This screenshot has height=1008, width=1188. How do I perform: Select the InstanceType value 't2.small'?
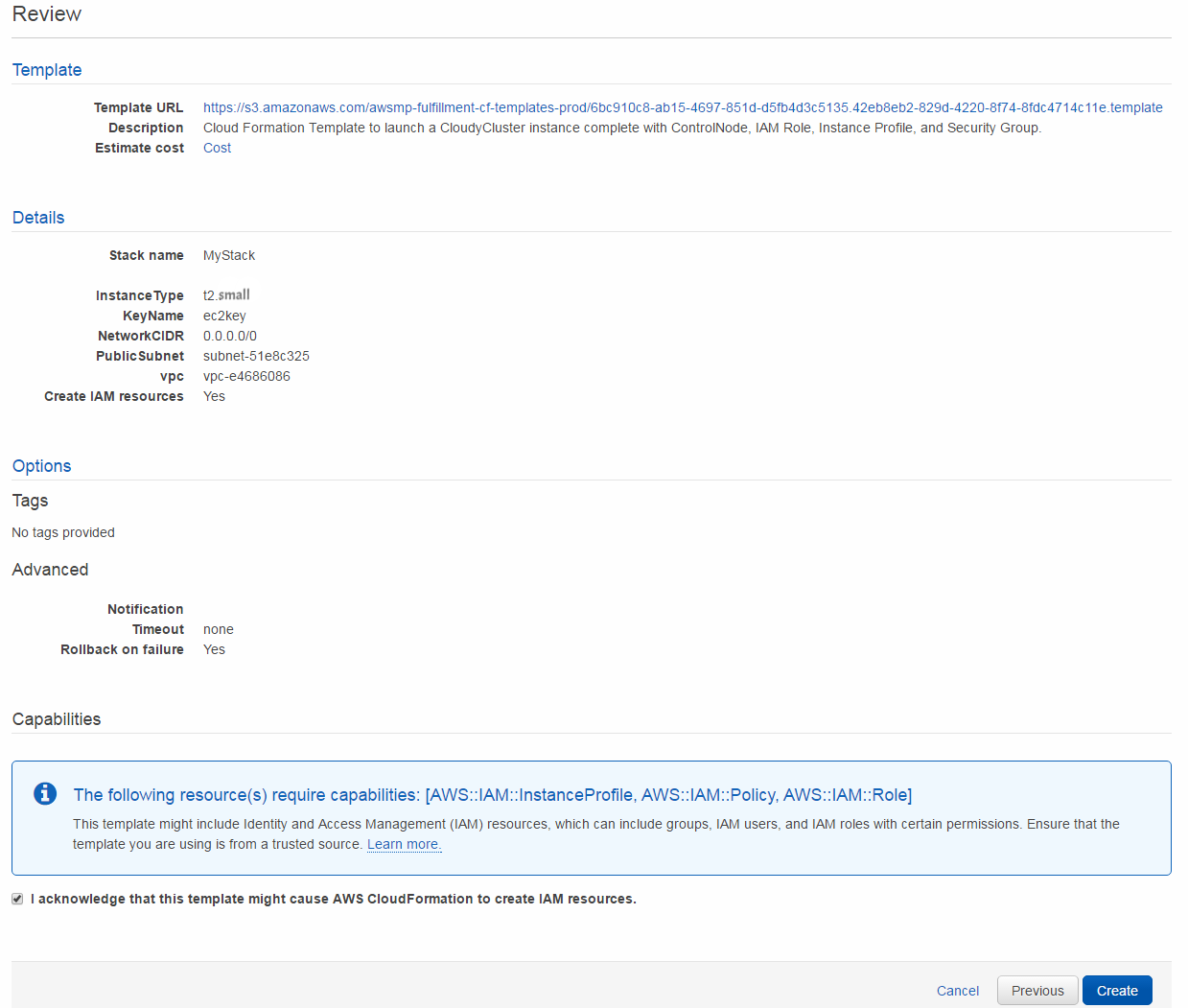tap(226, 295)
